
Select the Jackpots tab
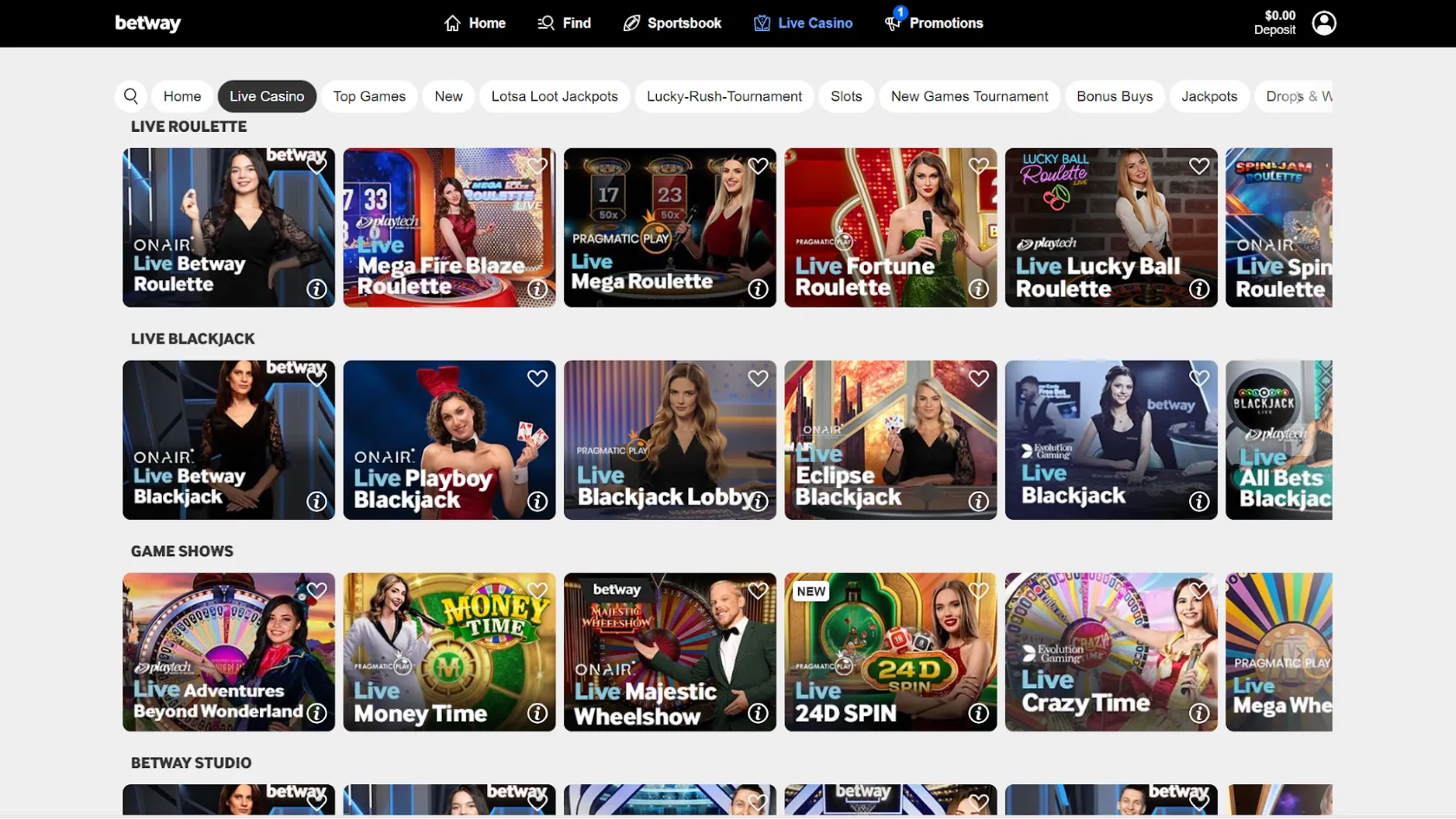tap(1209, 96)
